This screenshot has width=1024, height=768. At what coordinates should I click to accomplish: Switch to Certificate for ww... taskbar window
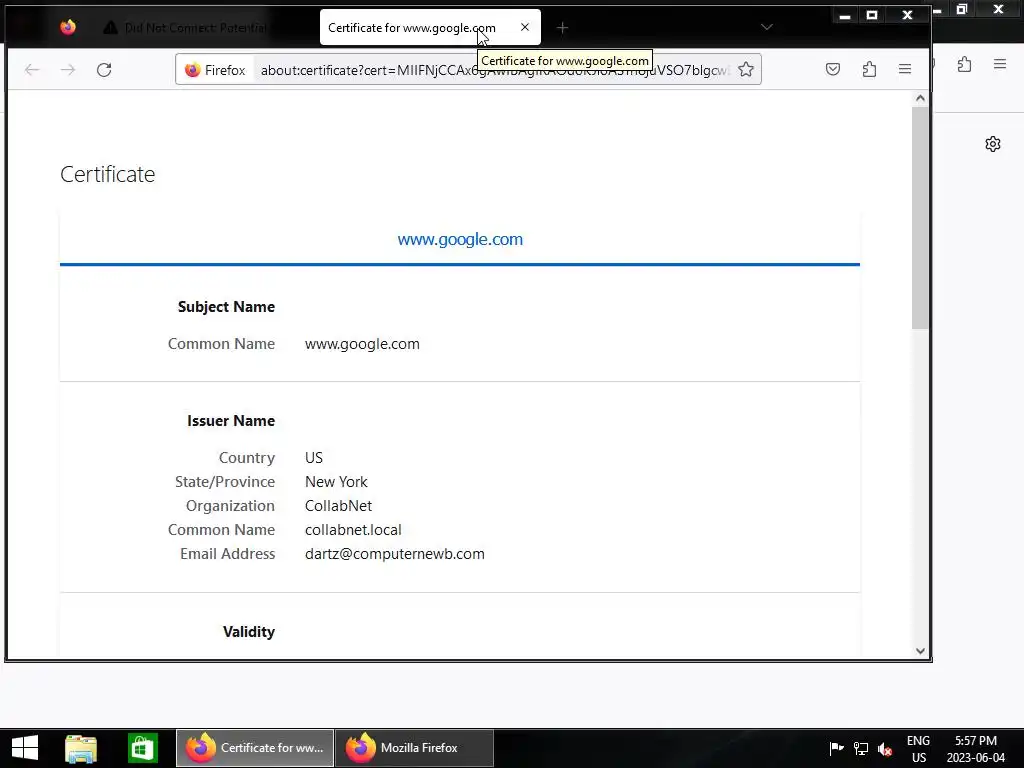[x=255, y=748]
